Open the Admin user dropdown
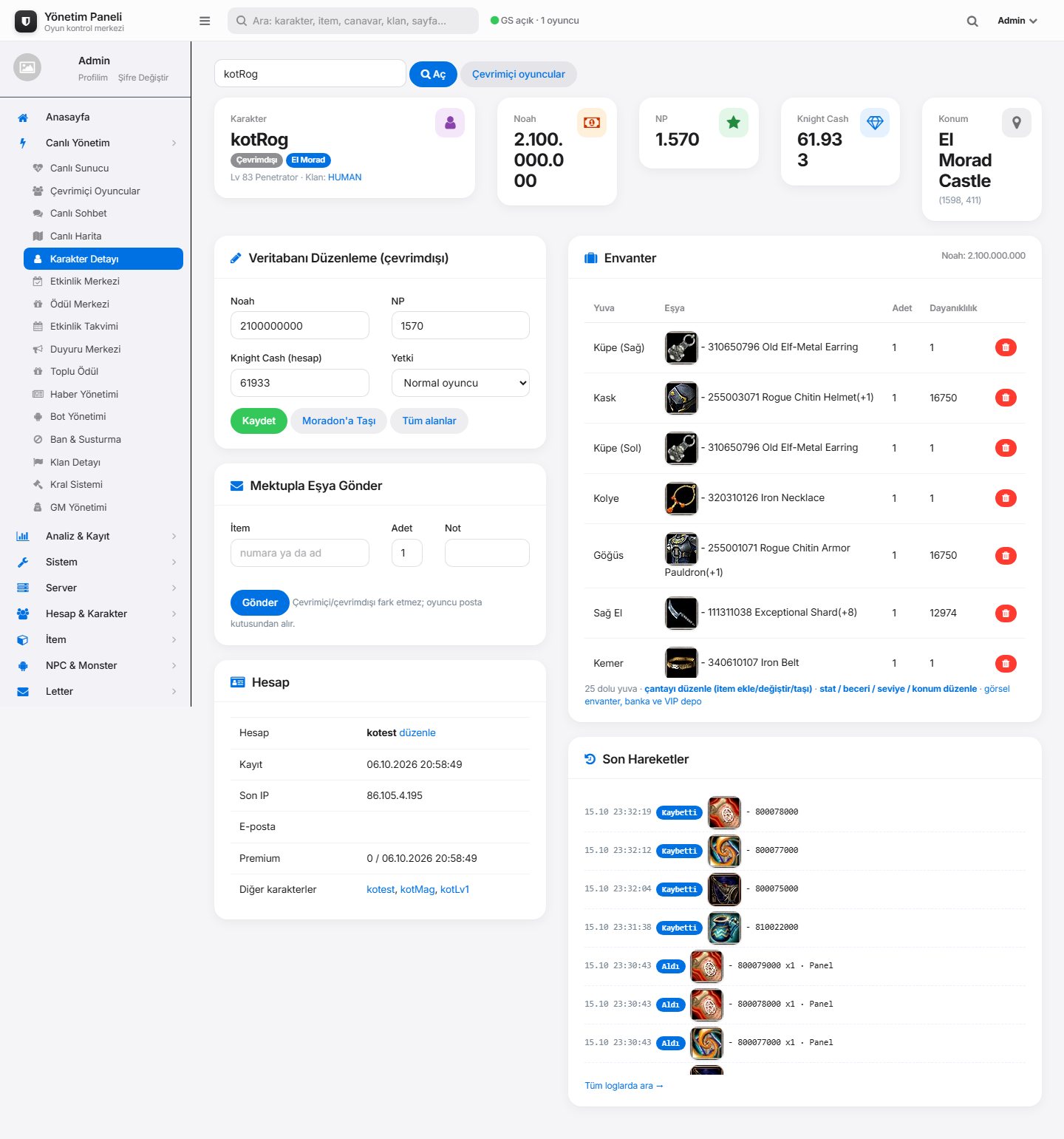This screenshot has height=1139, width=1064. [x=1017, y=21]
